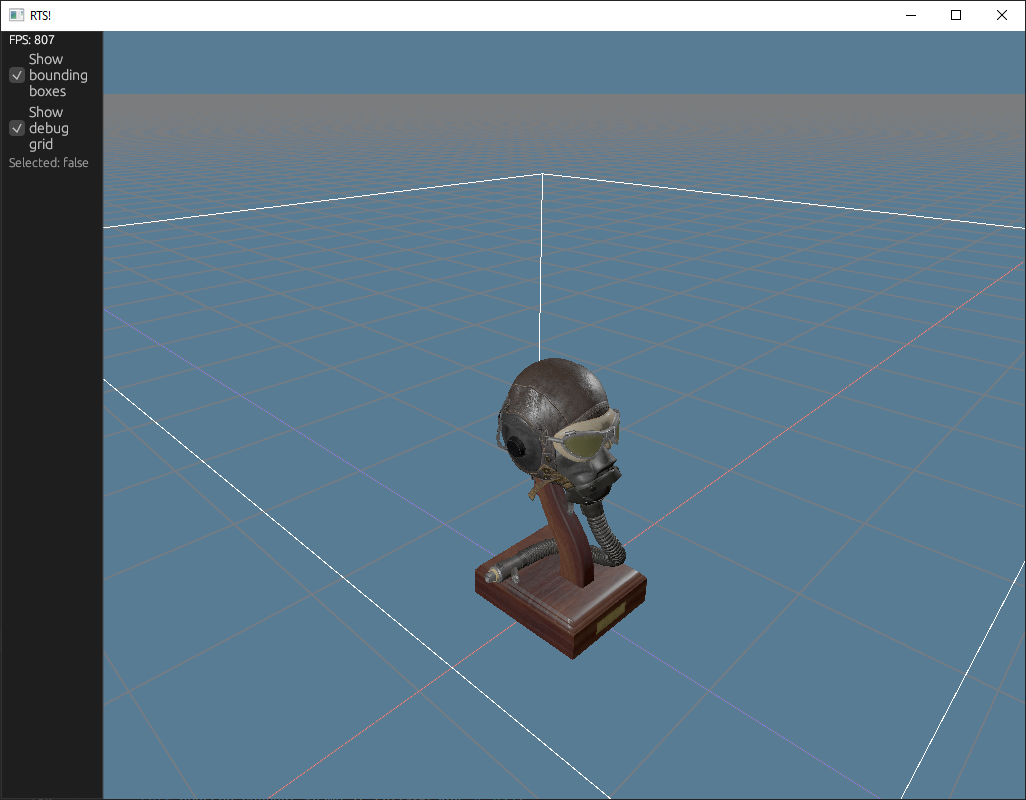Click the Selected: false status text
Screen dimensions: 1026x800
pos(48,163)
